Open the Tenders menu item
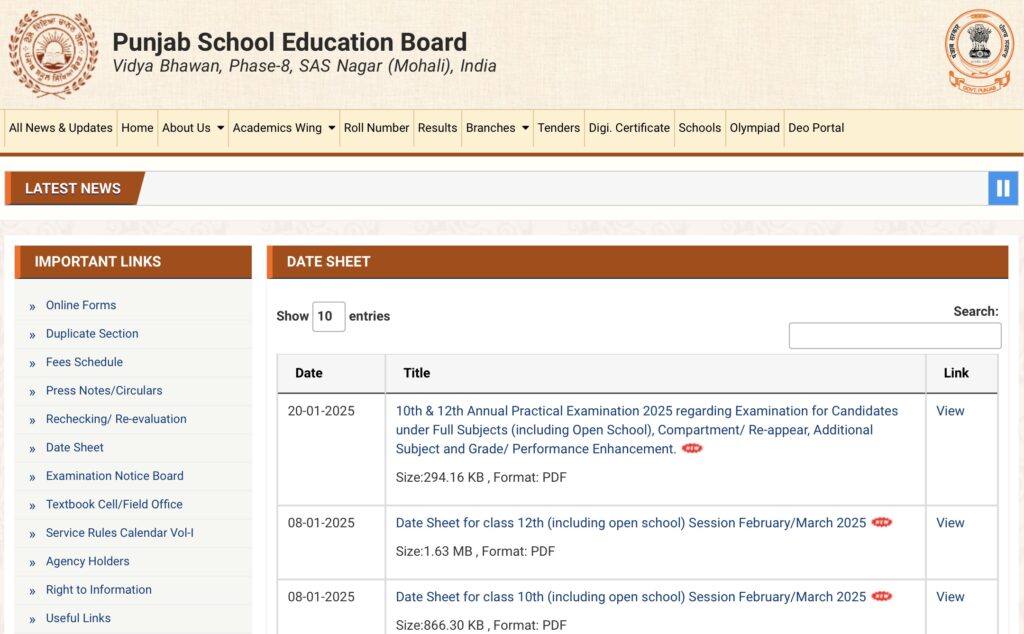This screenshot has height=634, width=1024. click(558, 128)
